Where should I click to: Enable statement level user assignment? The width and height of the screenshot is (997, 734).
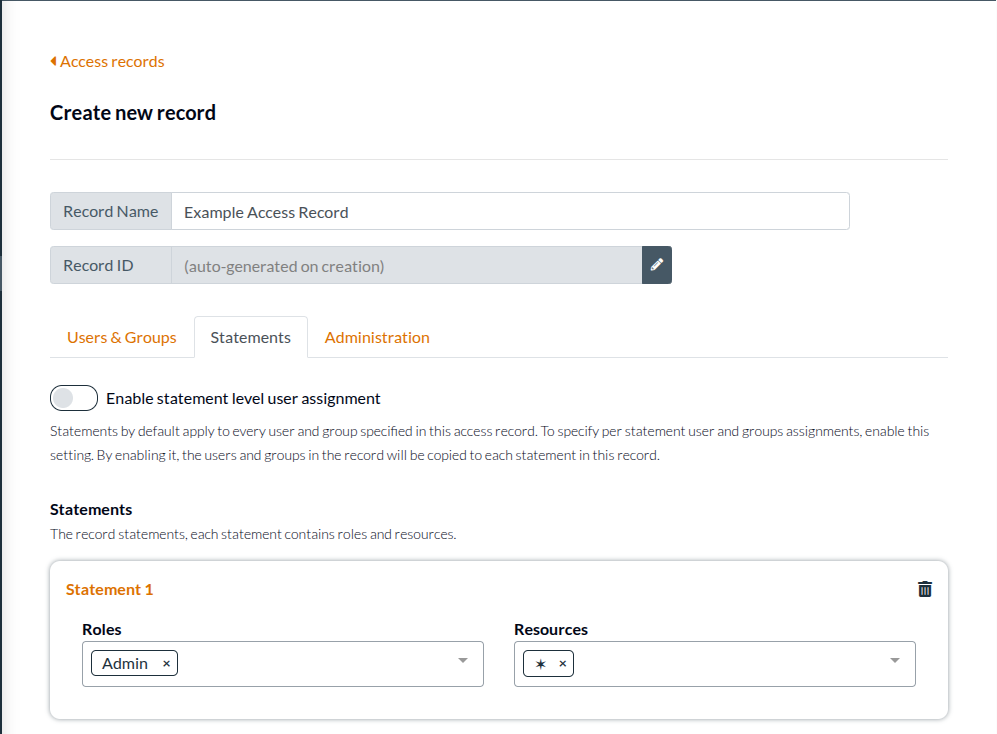(73, 397)
